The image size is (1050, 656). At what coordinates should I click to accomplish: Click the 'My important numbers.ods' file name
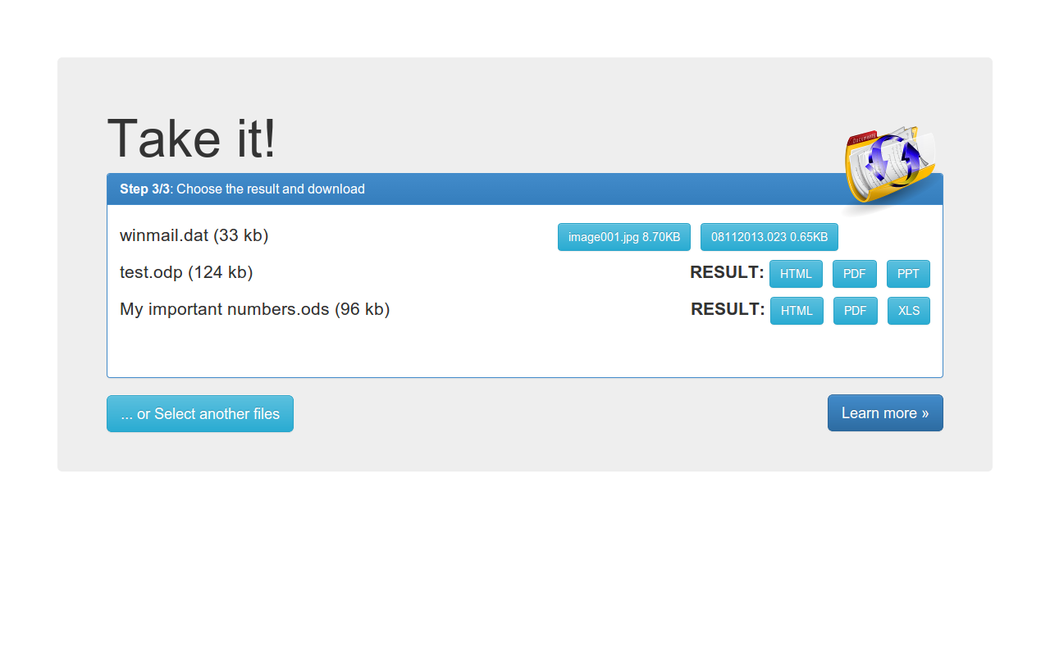coord(254,310)
